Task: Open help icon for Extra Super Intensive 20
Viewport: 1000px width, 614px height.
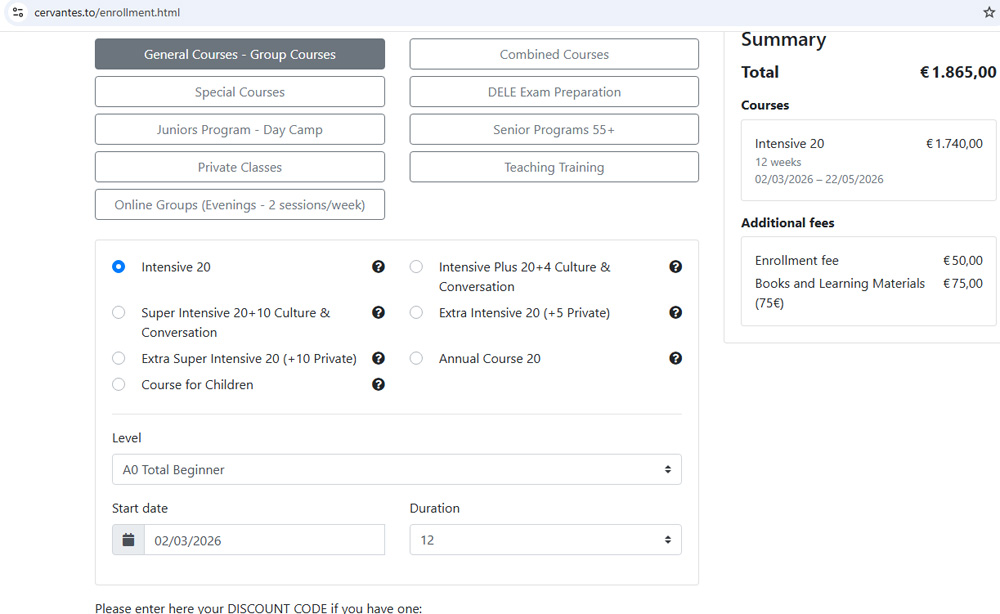Action: 378,358
